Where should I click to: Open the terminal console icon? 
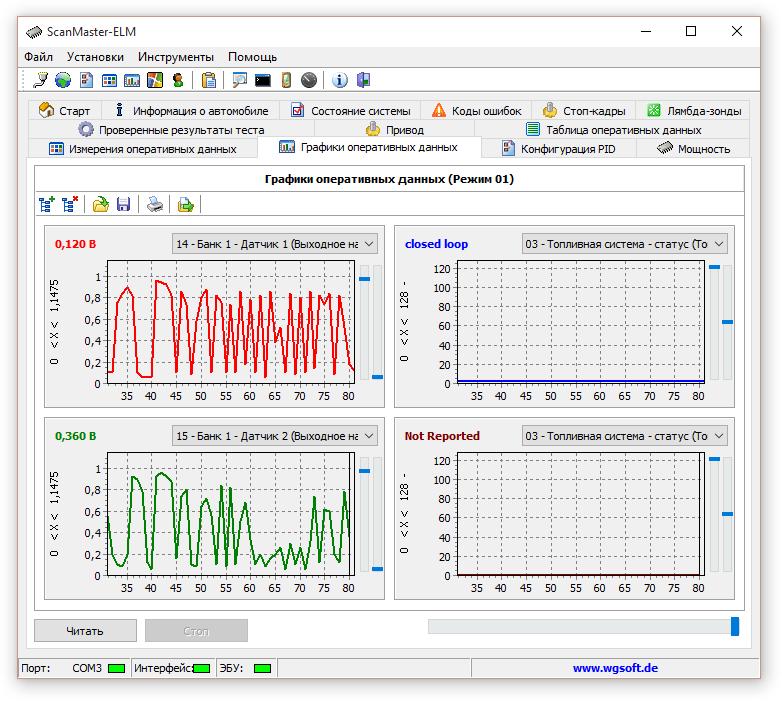(x=262, y=80)
